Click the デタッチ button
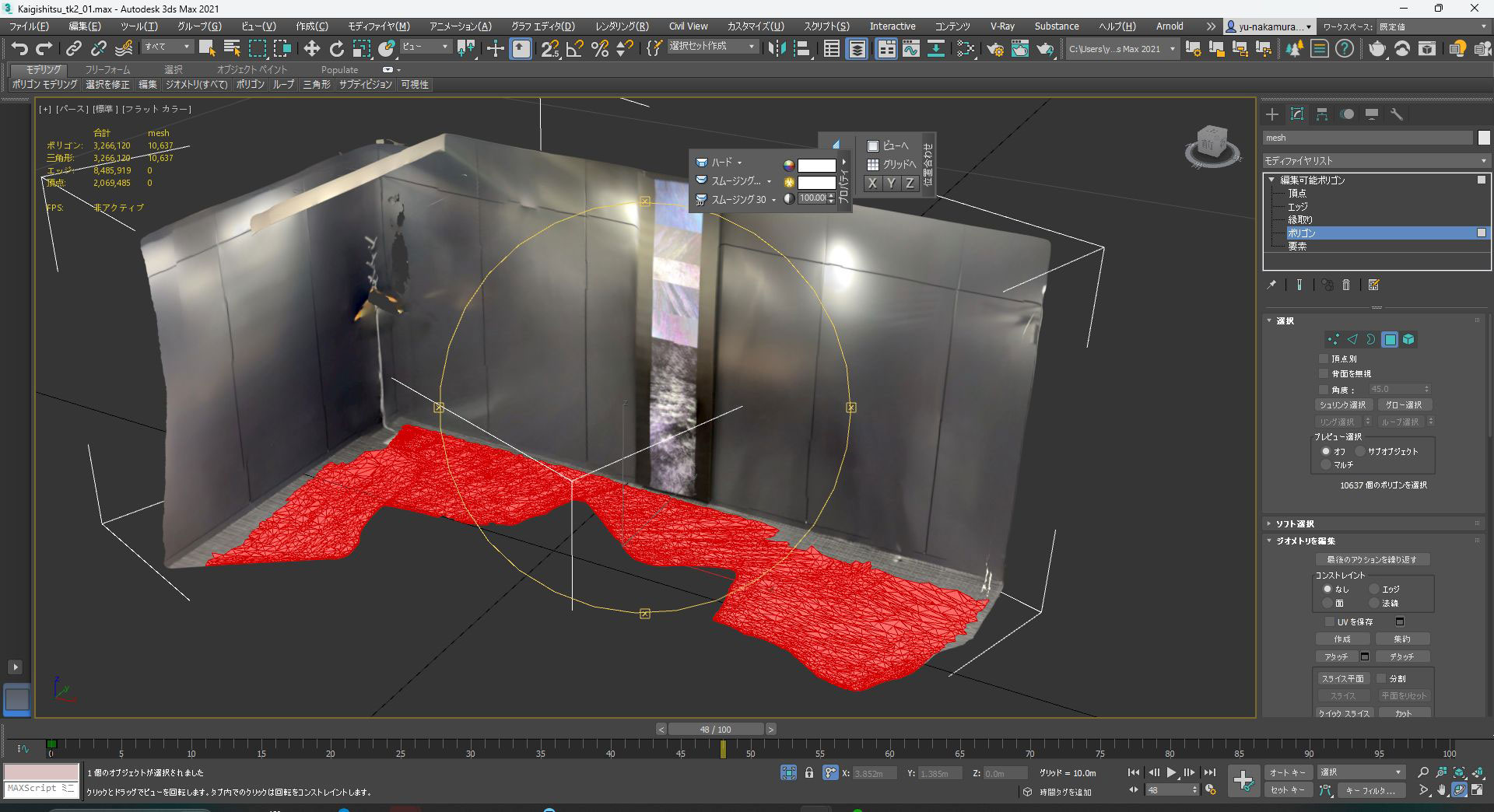Image resolution: width=1494 pixels, height=812 pixels. [x=1402, y=656]
